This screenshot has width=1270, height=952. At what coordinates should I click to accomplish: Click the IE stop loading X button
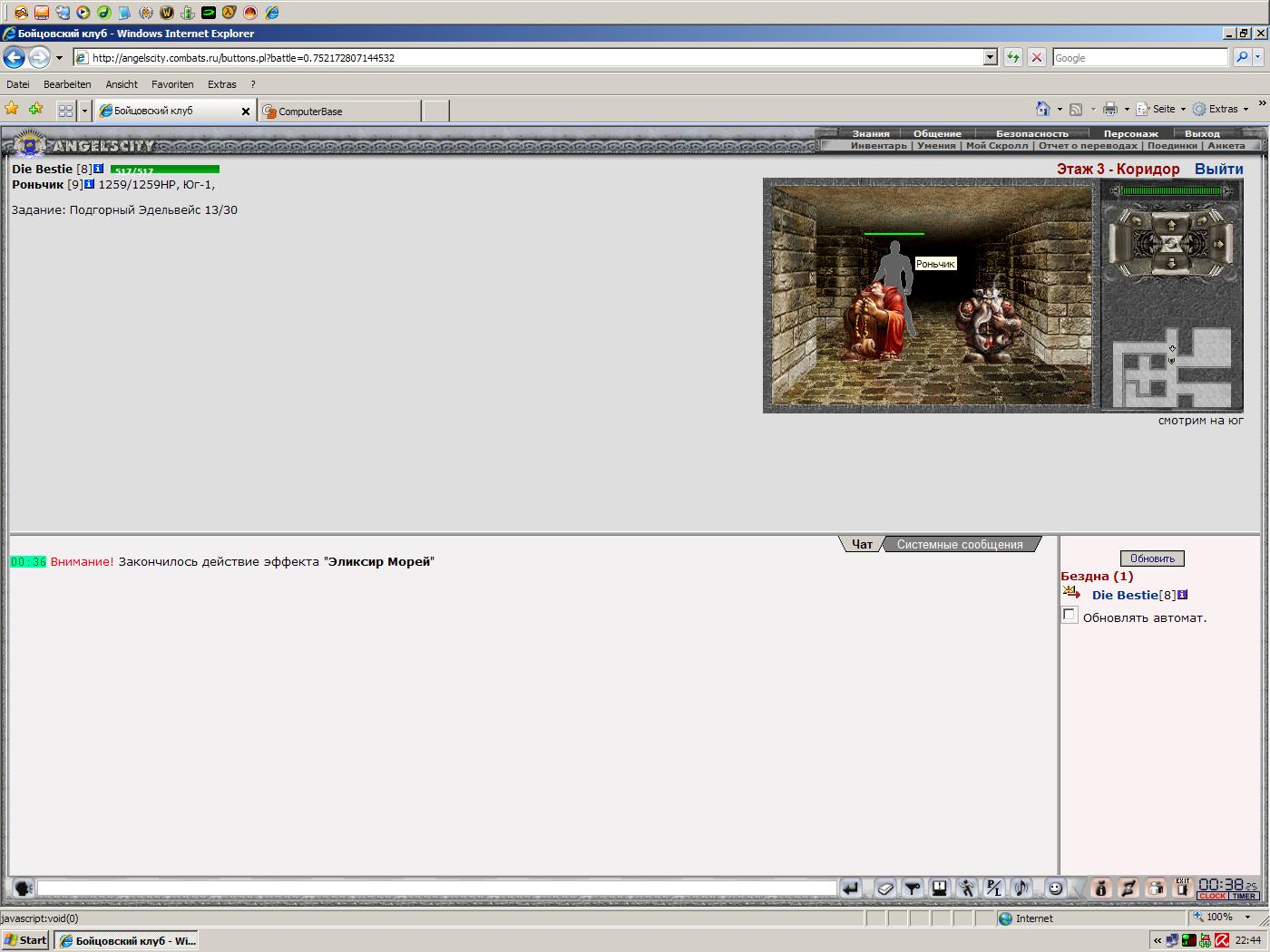point(1037,57)
